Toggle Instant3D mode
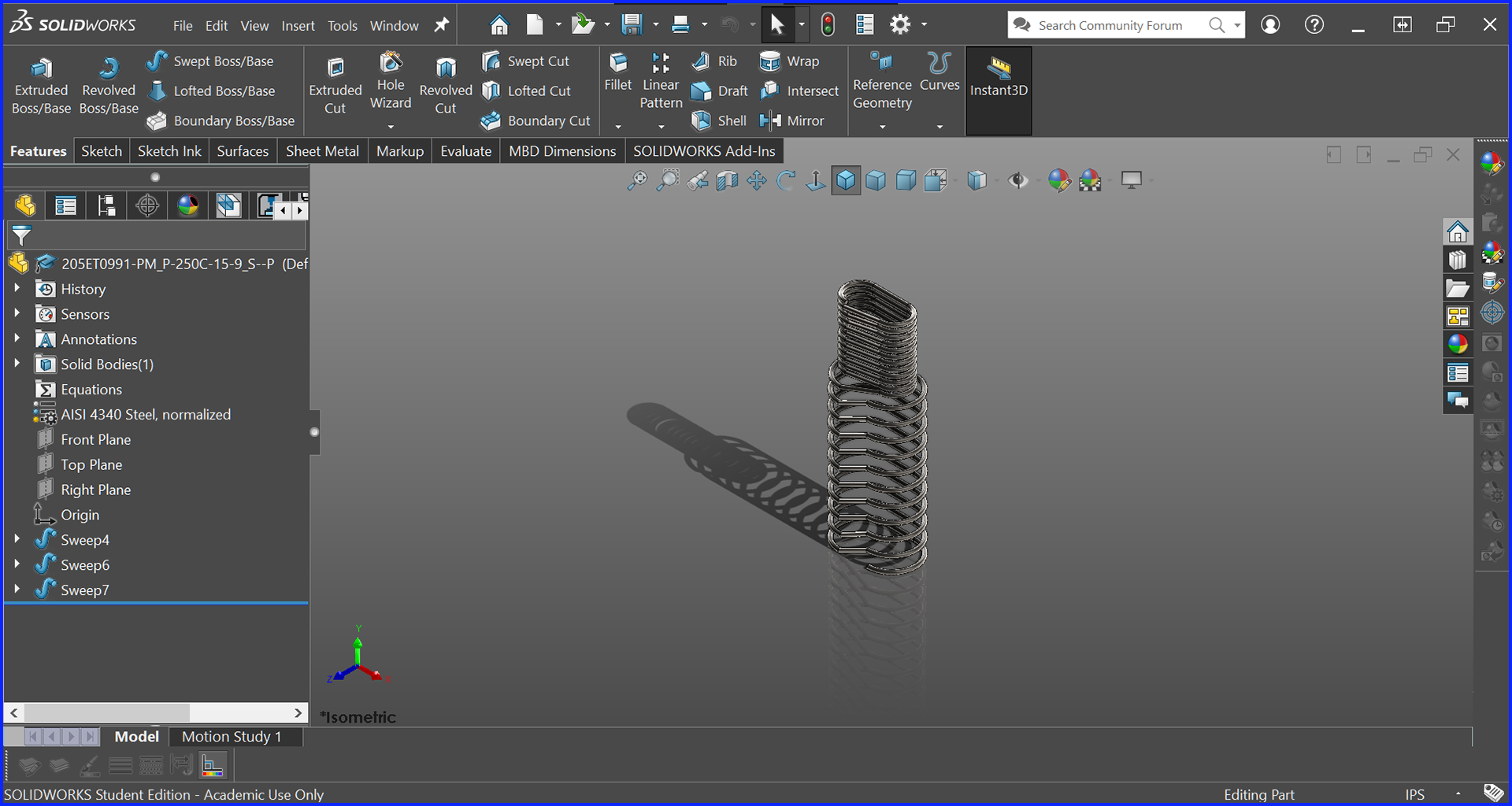The image size is (1512, 806). click(999, 90)
